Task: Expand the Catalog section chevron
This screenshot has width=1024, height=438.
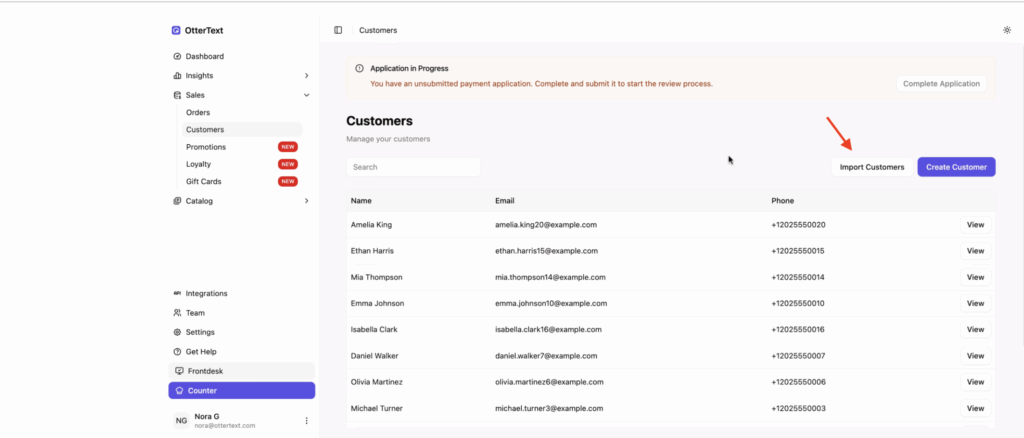Action: tap(306, 201)
